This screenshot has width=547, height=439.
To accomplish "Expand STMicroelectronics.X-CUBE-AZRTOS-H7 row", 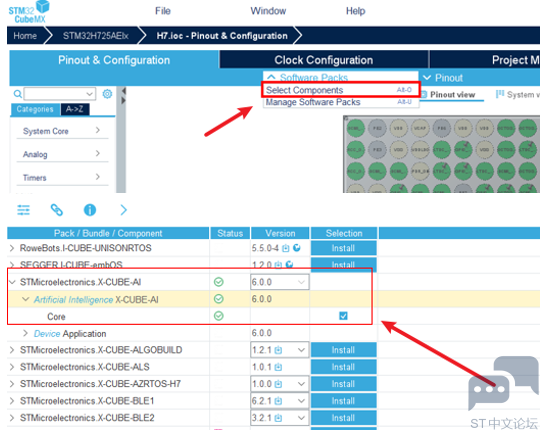I will click(12, 384).
